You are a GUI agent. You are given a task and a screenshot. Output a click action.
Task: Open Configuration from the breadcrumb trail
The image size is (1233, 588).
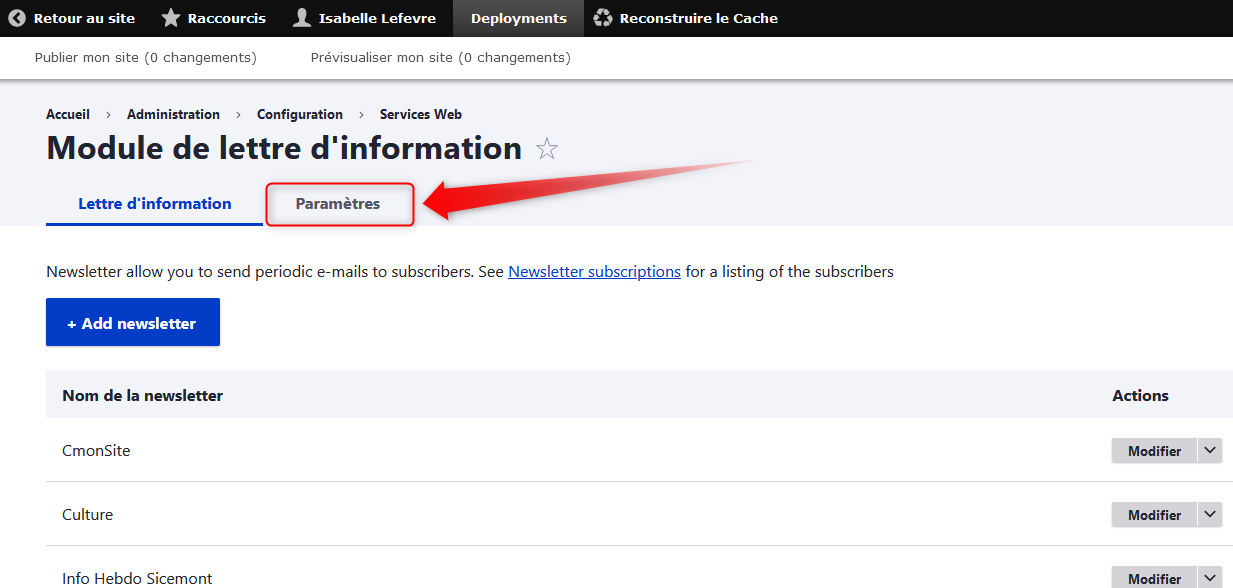point(299,115)
